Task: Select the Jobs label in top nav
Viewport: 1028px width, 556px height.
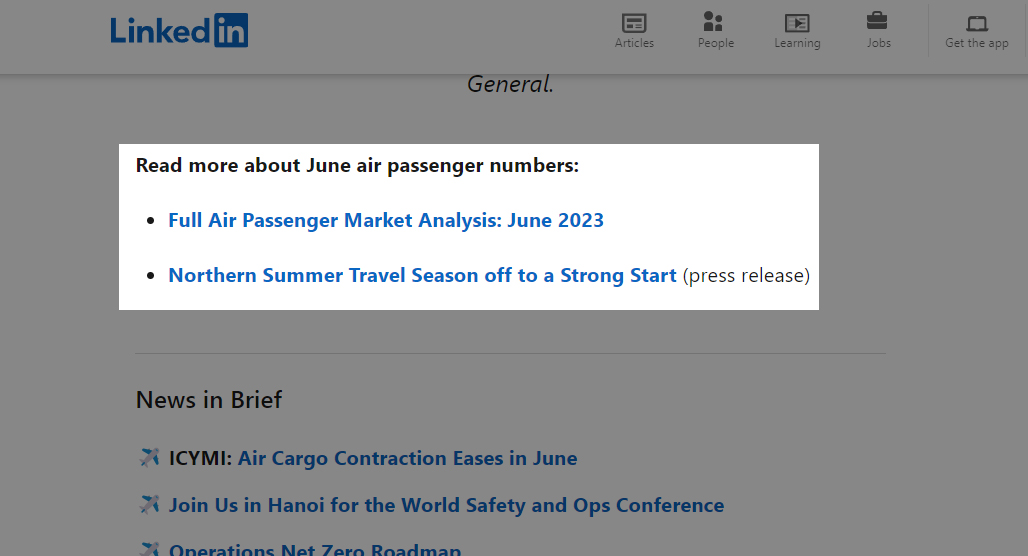Action: (x=879, y=43)
